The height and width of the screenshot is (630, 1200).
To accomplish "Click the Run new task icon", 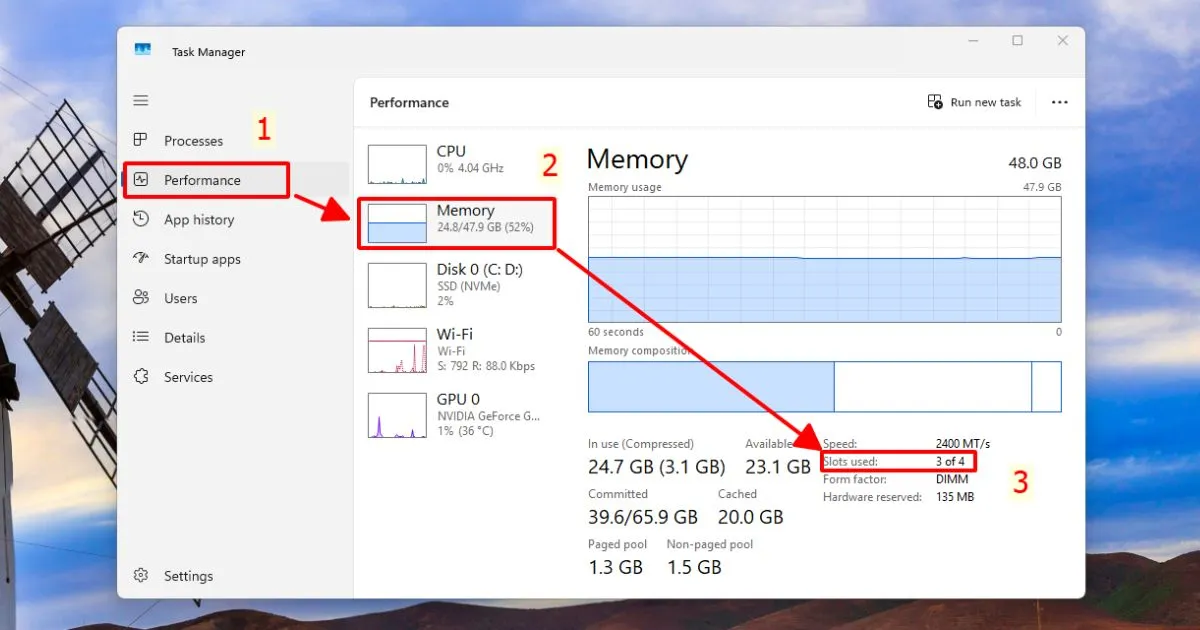I will 935,101.
